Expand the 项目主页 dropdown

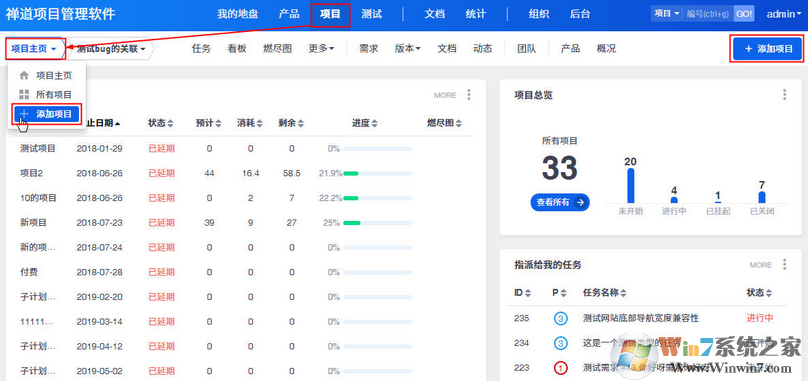[34, 48]
